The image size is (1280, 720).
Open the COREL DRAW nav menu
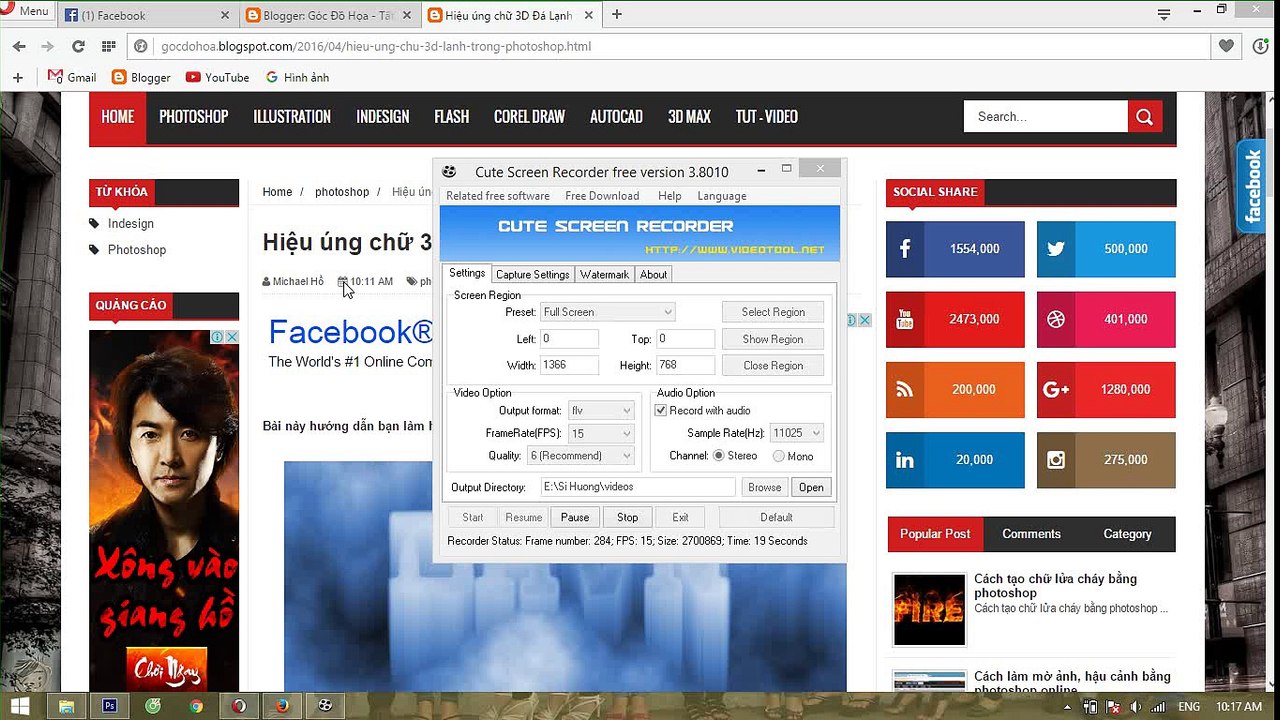tap(529, 117)
